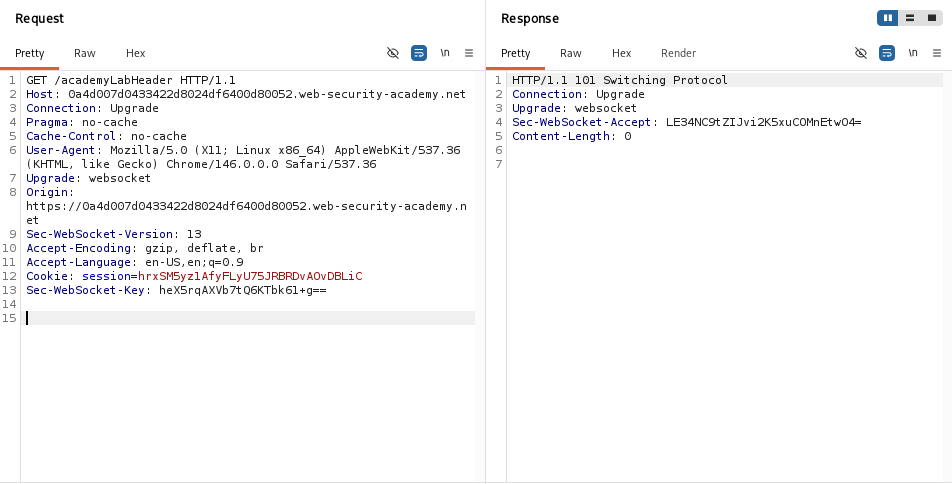Click the Origin URL value line
The width and height of the screenshot is (952, 484).
click(x=246, y=206)
